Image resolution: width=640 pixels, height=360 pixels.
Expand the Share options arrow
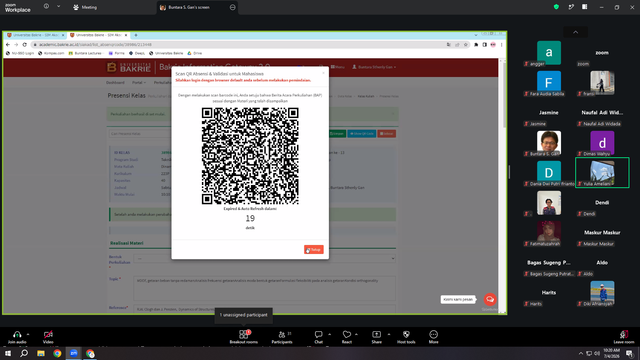pos(389,334)
